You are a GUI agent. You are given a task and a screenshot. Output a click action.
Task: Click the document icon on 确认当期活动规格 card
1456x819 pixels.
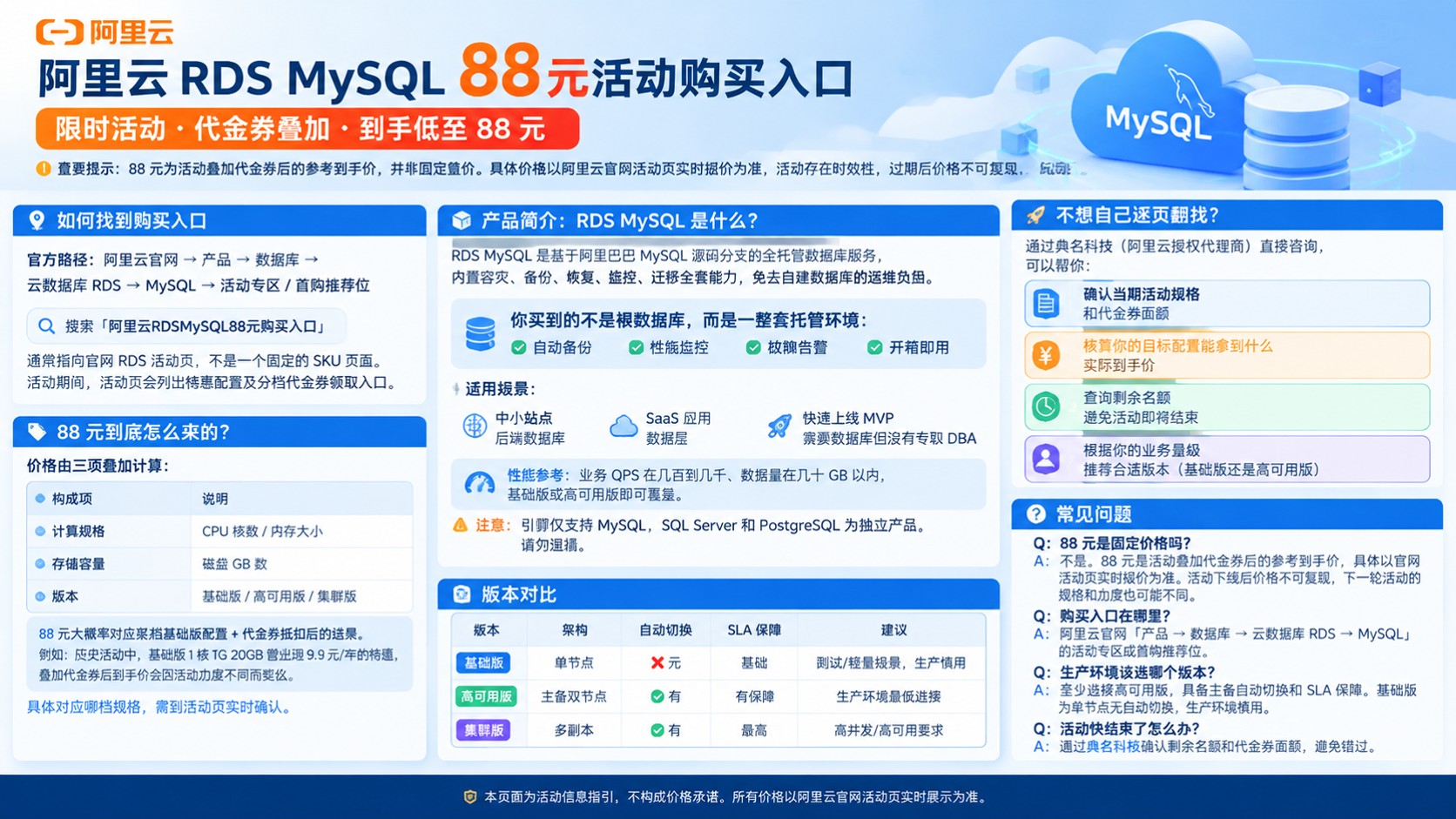[1046, 303]
